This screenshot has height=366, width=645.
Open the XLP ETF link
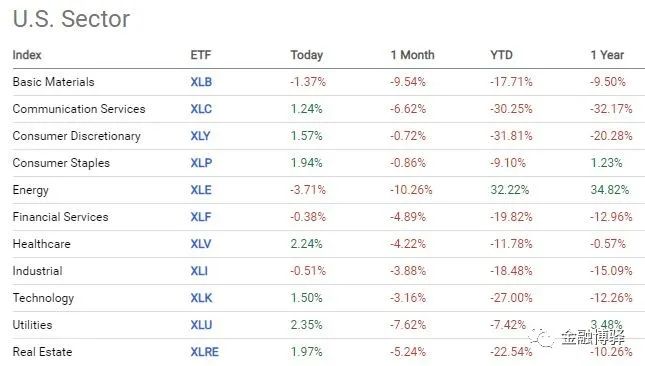tap(201, 163)
